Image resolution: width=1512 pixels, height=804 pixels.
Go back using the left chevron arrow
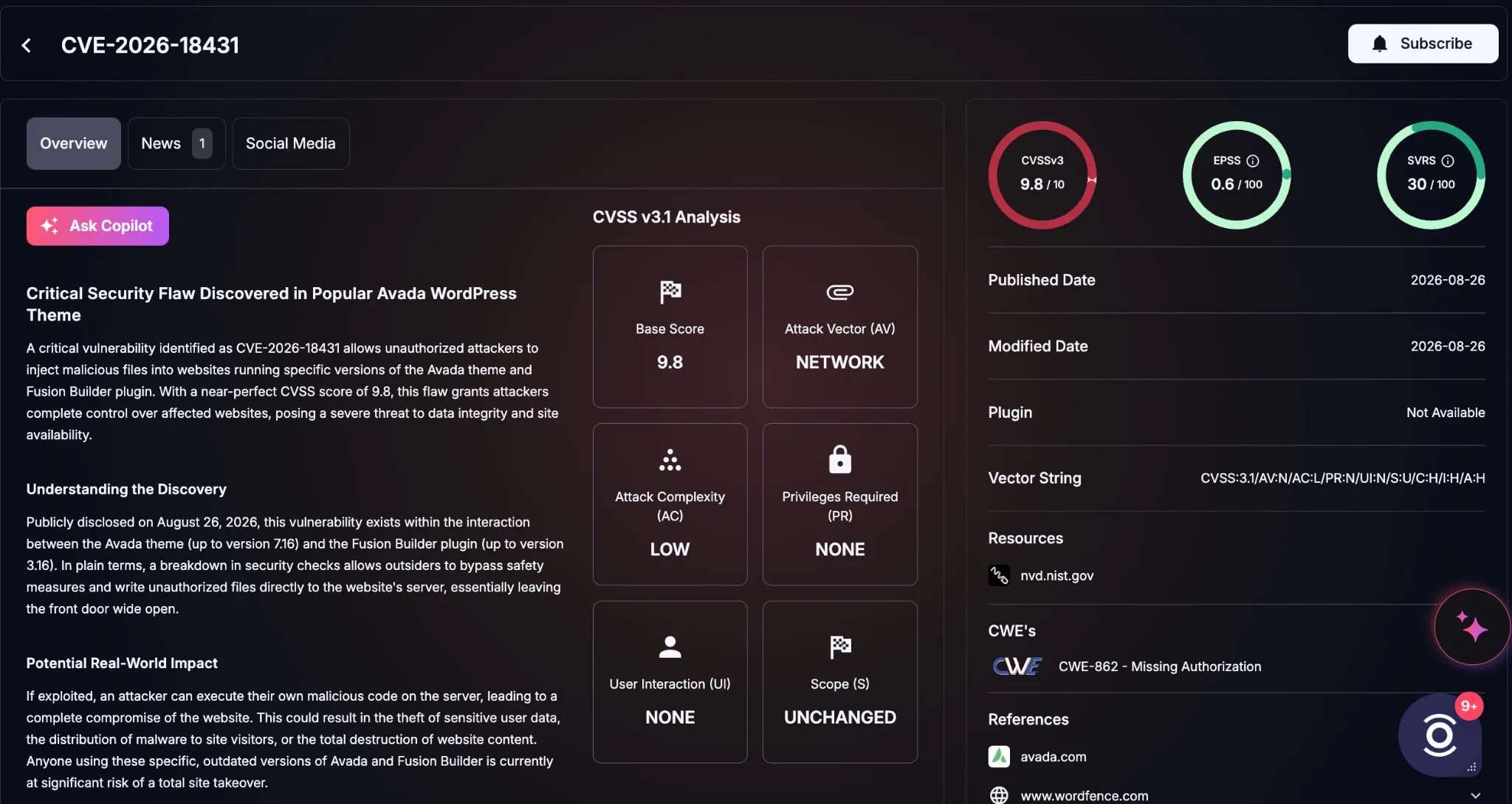pyautogui.click(x=27, y=46)
